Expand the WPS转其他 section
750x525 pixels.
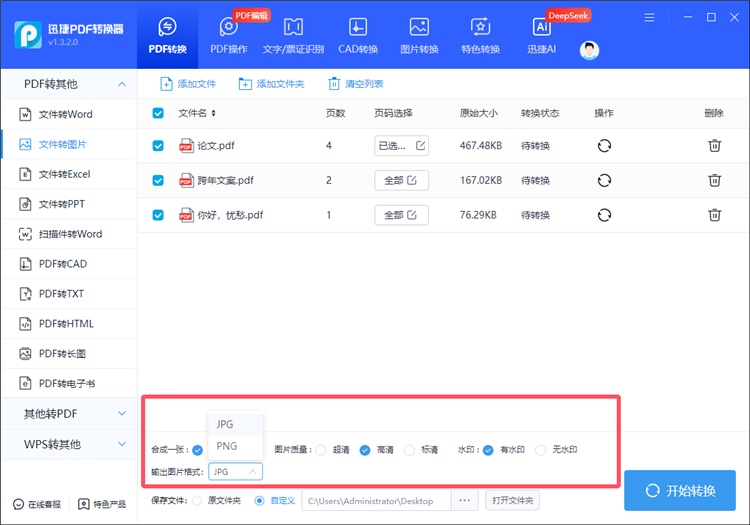tap(122, 444)
